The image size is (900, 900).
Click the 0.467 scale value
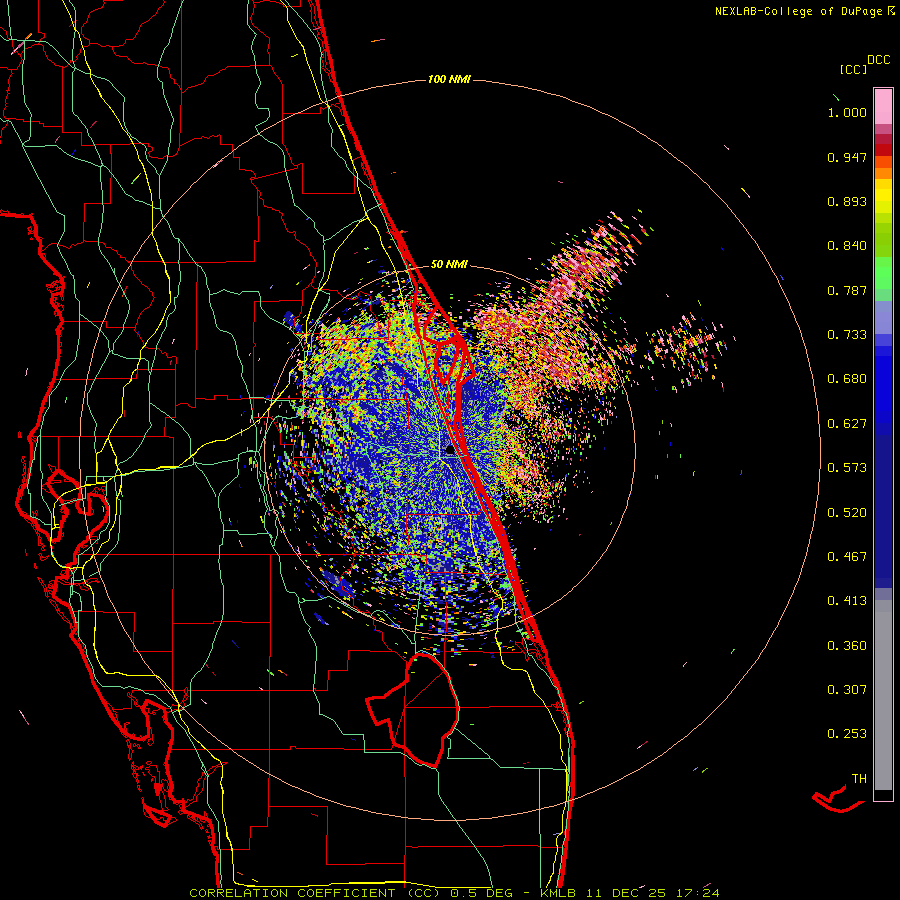[x=847, y=557]
